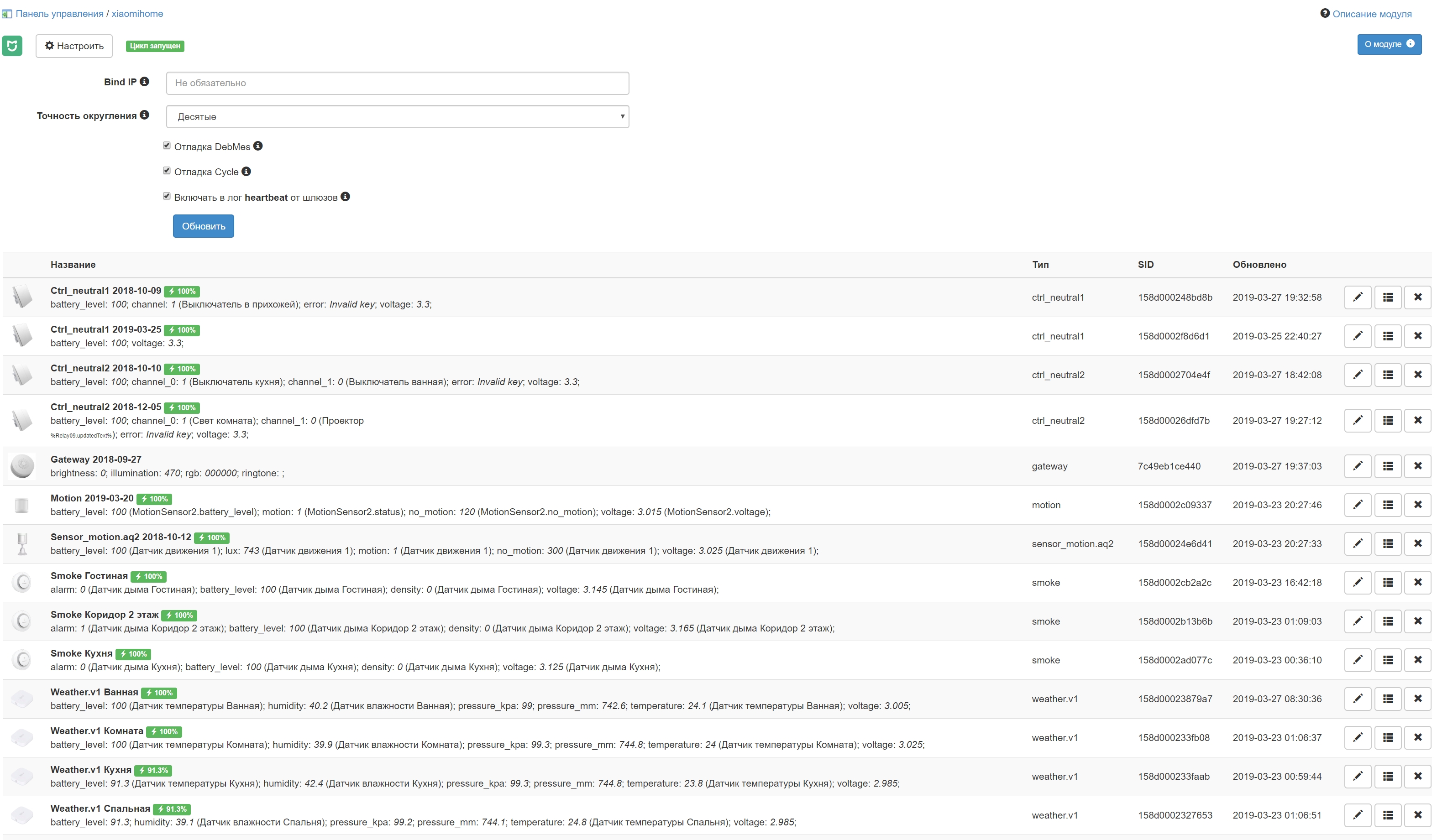Click Панель управления breadcrumb link
Viewport: 1437px width, 840px height.
pyautogui.click(x=59, y=14)
